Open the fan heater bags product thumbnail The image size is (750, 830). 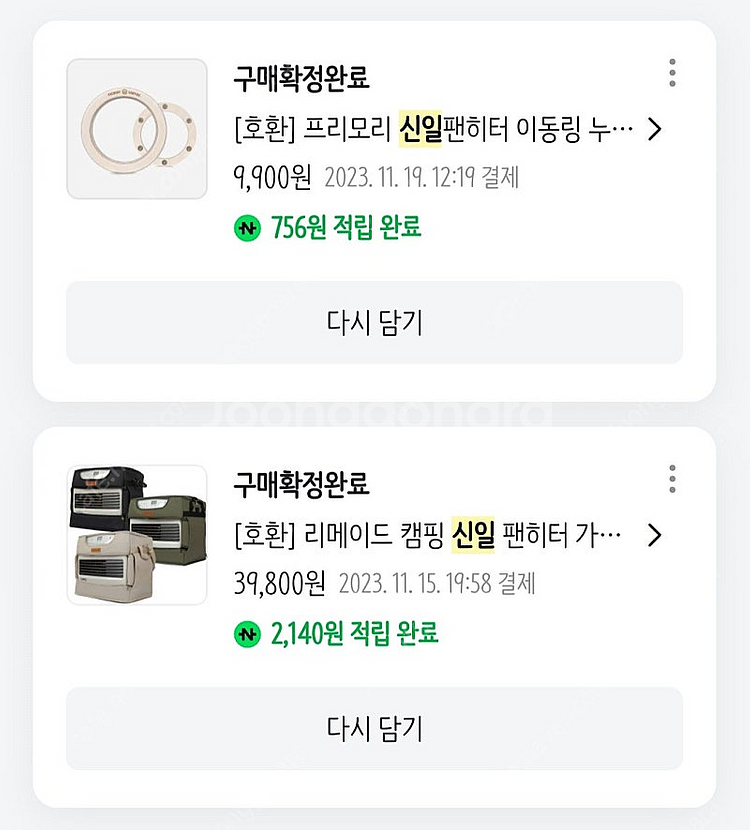pos(137,535)
